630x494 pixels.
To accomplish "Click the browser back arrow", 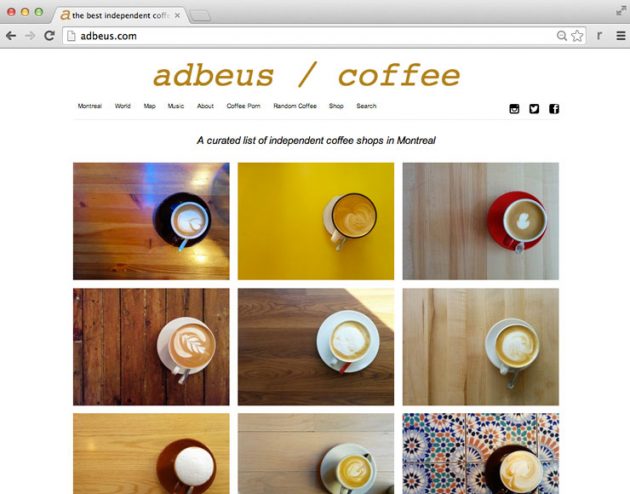I will click(x=11, y=36).
